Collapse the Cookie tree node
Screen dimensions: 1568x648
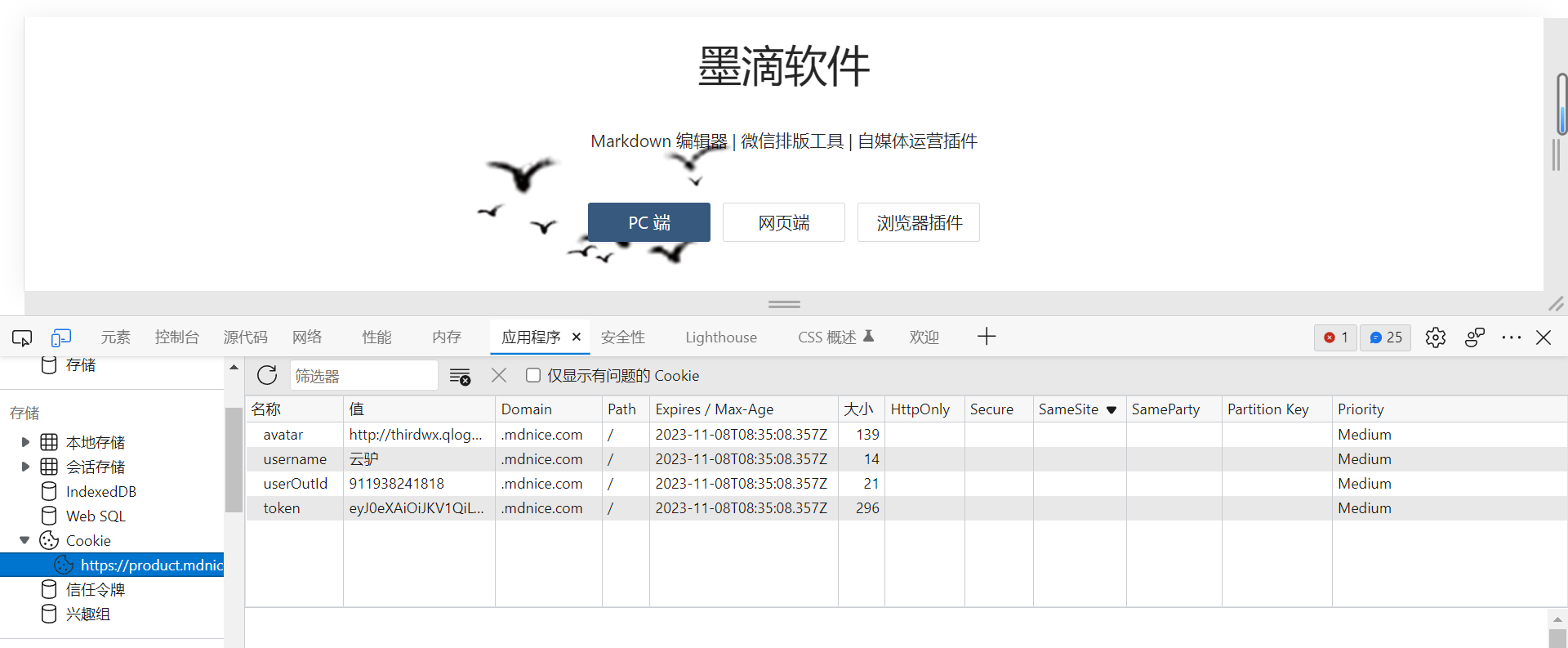tap(24, 540)
